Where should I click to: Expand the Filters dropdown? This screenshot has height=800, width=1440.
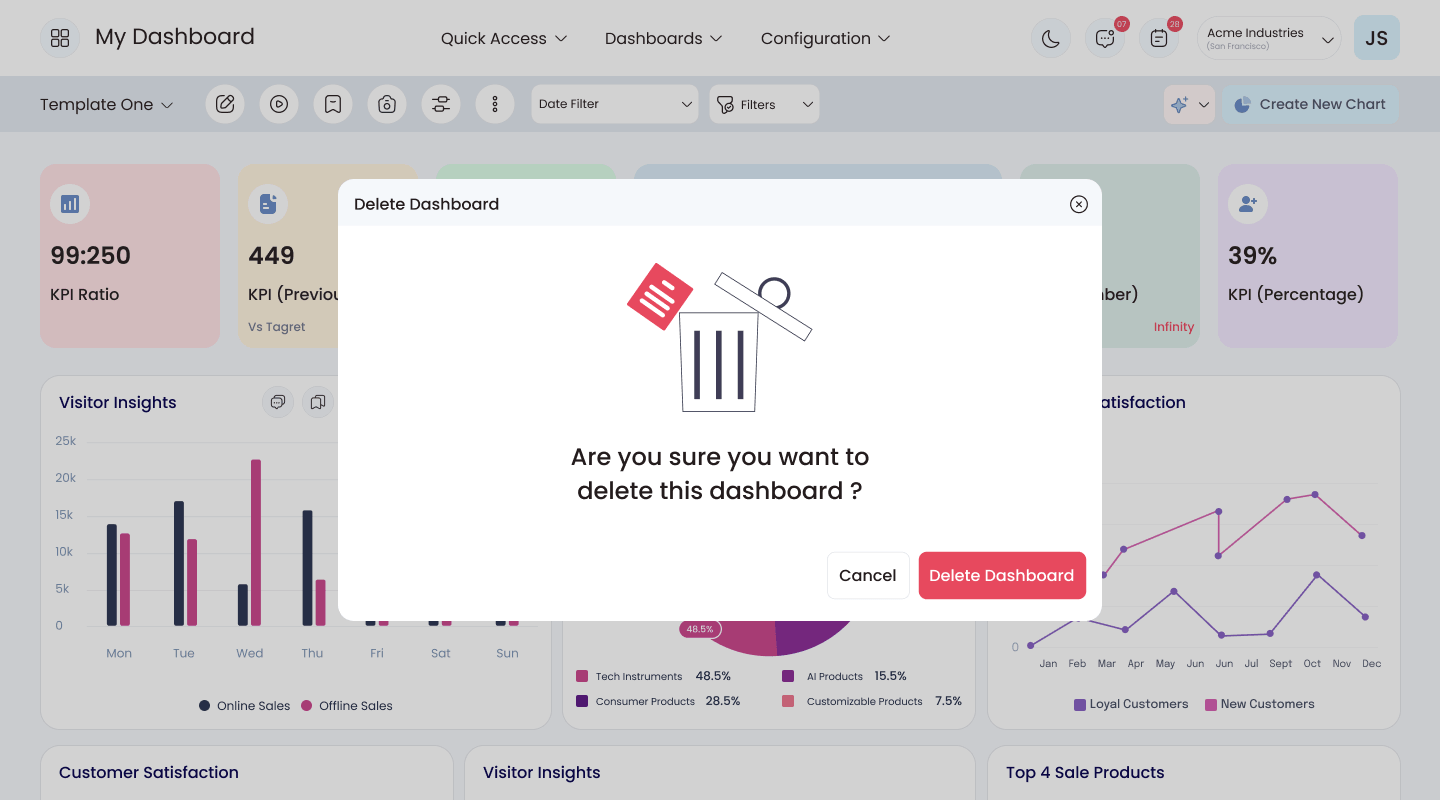pos(764,104)
